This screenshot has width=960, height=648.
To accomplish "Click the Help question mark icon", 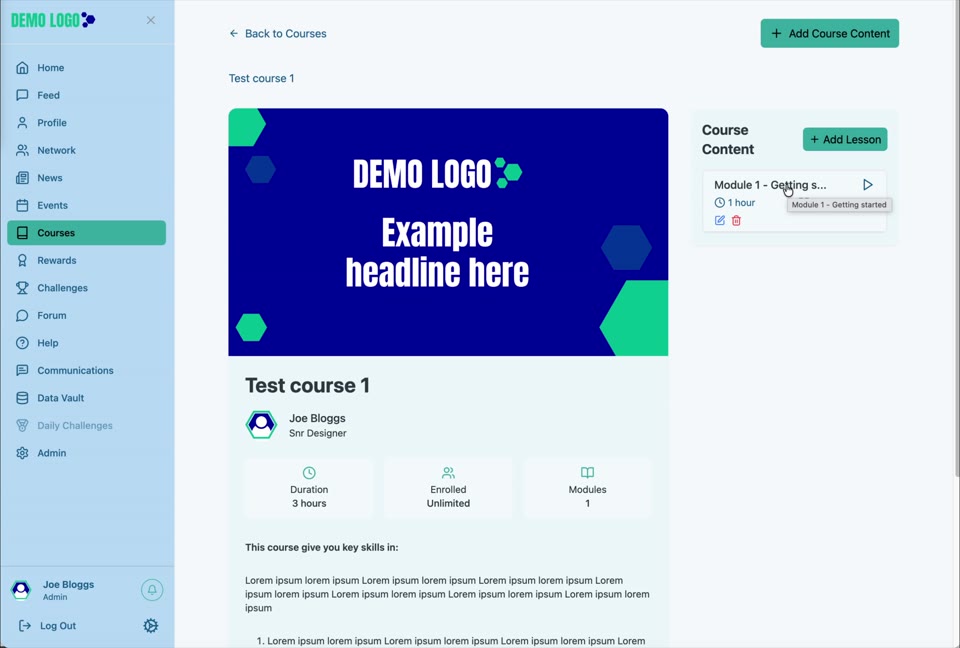I will tap(22, 343).
